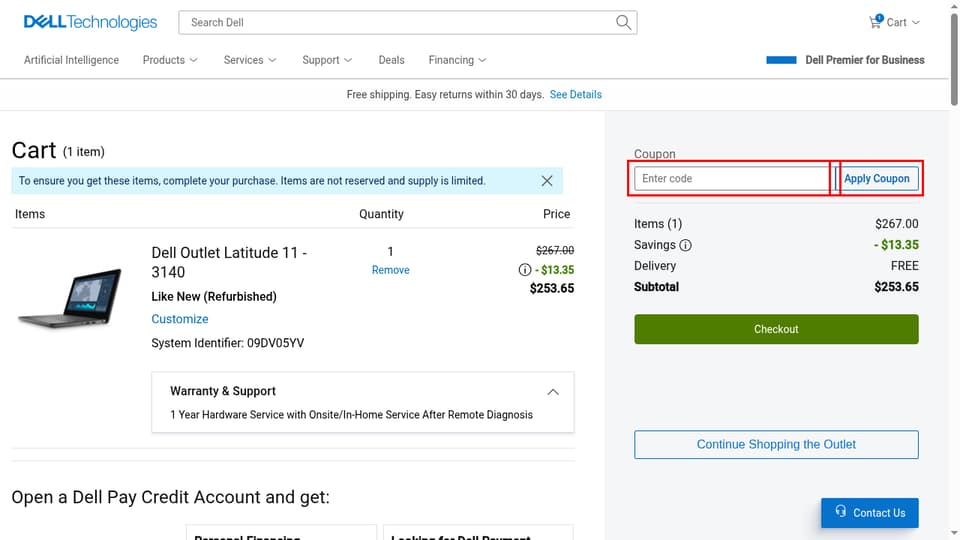Click the info icon beside item discount

[525, 269]
